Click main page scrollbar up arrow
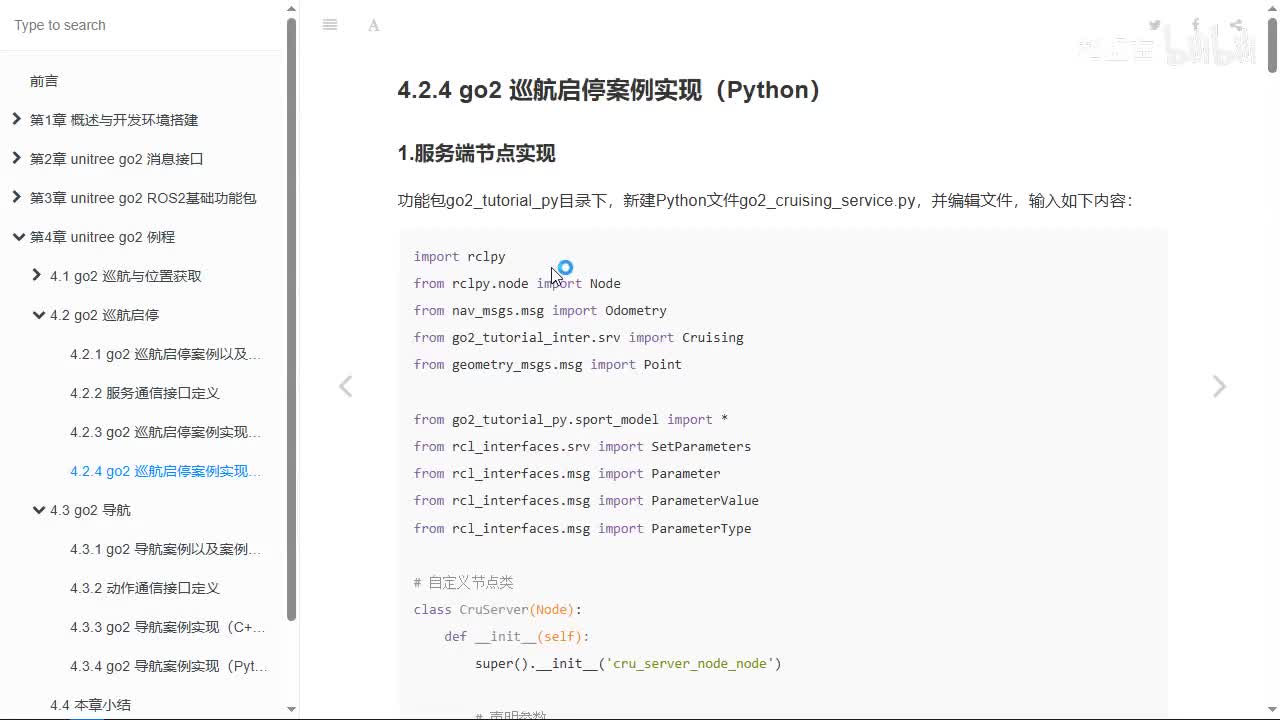 click(x=1272, y=8)
